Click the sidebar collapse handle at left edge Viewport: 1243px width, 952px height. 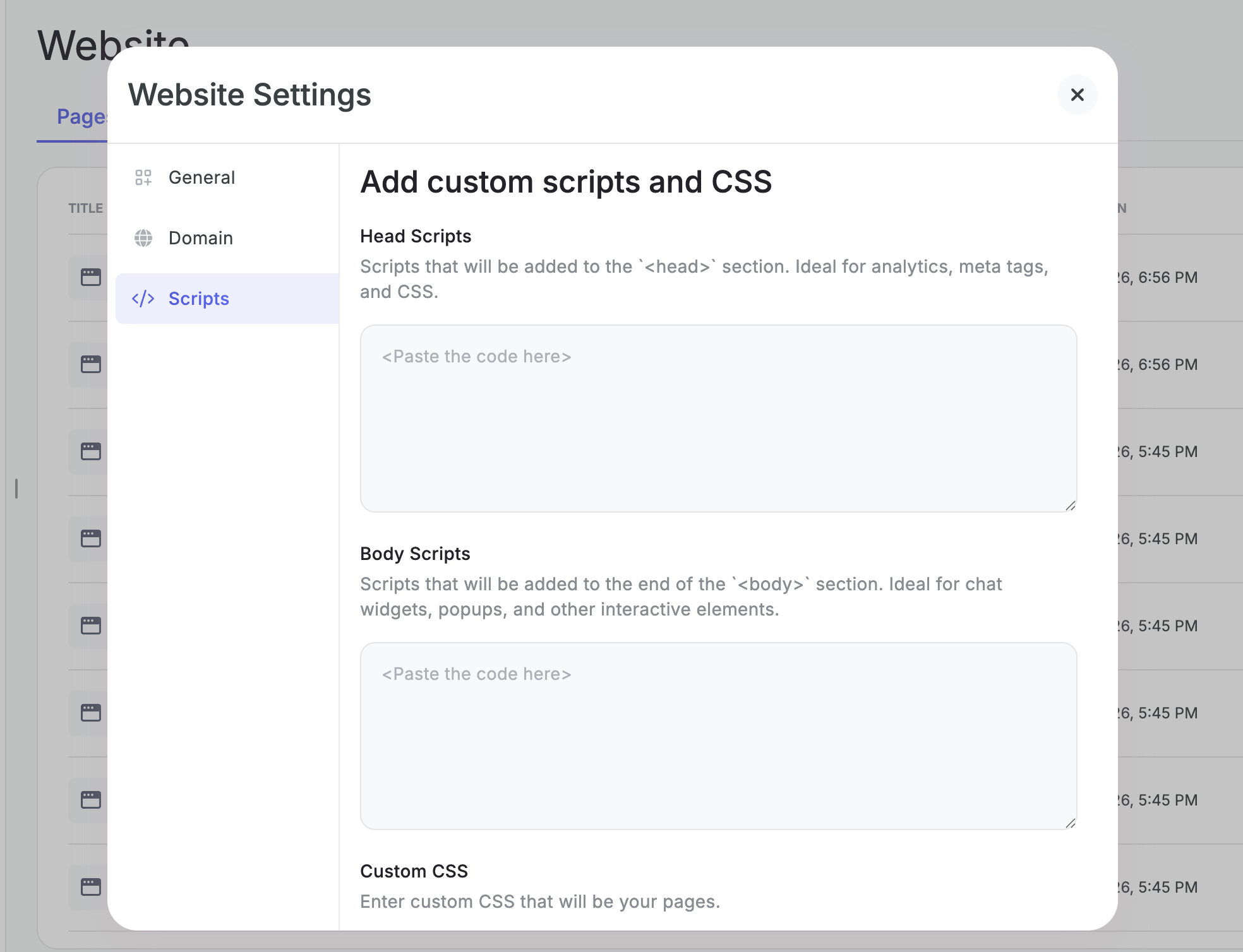pos(16,488)
